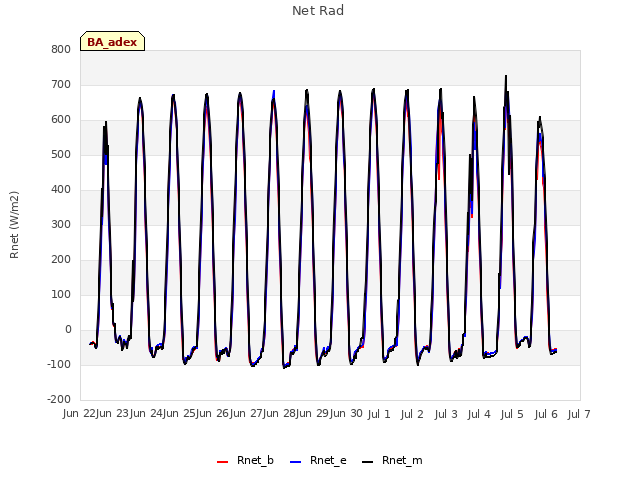This screenshot has height=480, width=640.
Task: Click the BA_adex annotation label
Action: click(x=112, y=42)
